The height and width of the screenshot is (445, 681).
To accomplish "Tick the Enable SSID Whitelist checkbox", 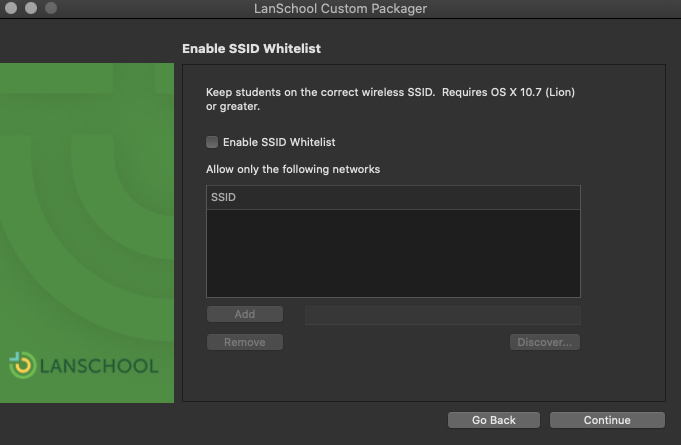I will tap(212, 142).
